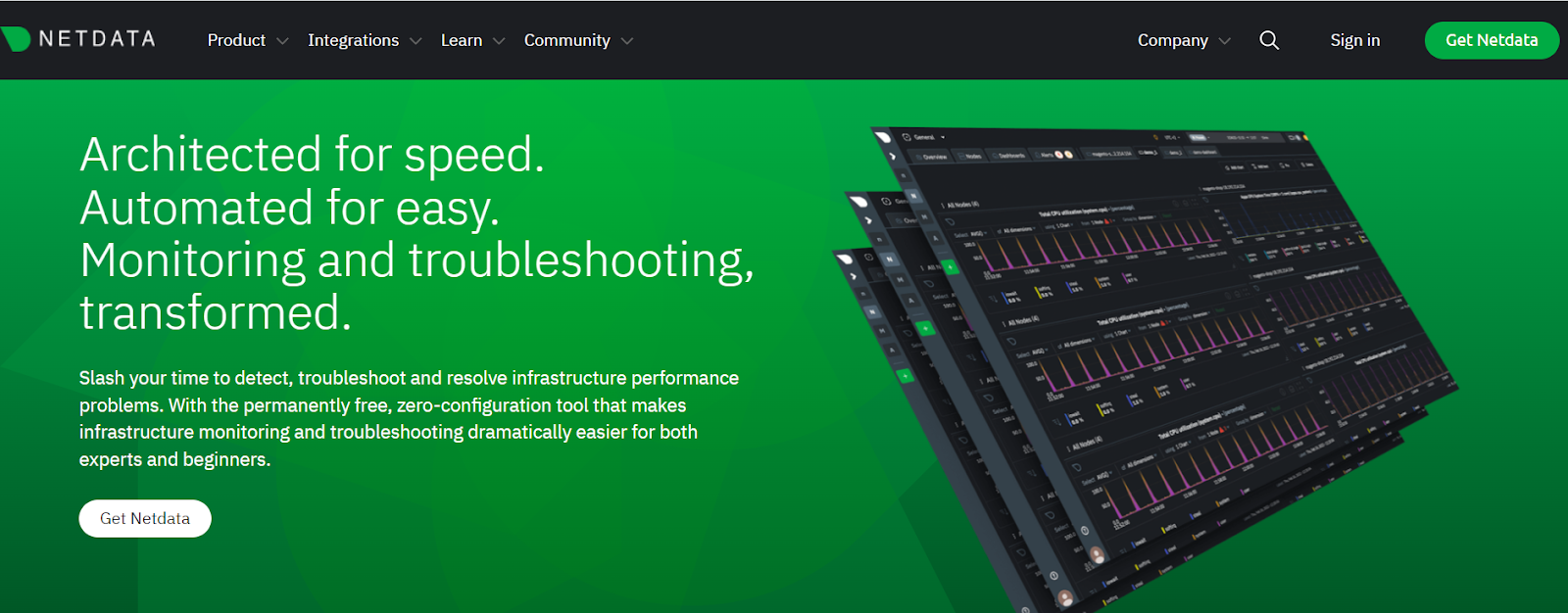Click the Netdata logo in the header

click(x=78, y=39)
